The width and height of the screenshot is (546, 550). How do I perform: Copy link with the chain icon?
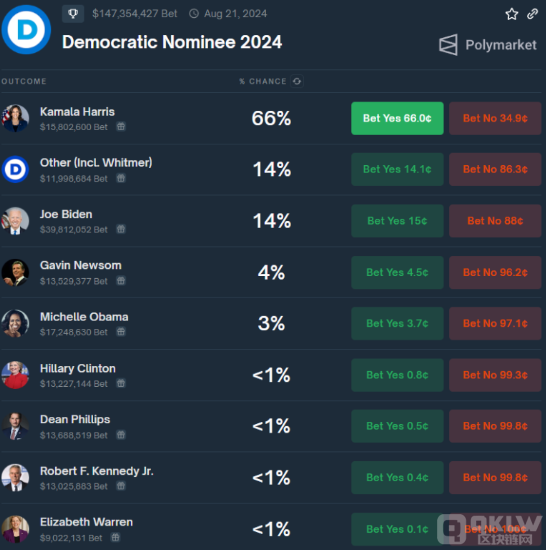point(532,14)
